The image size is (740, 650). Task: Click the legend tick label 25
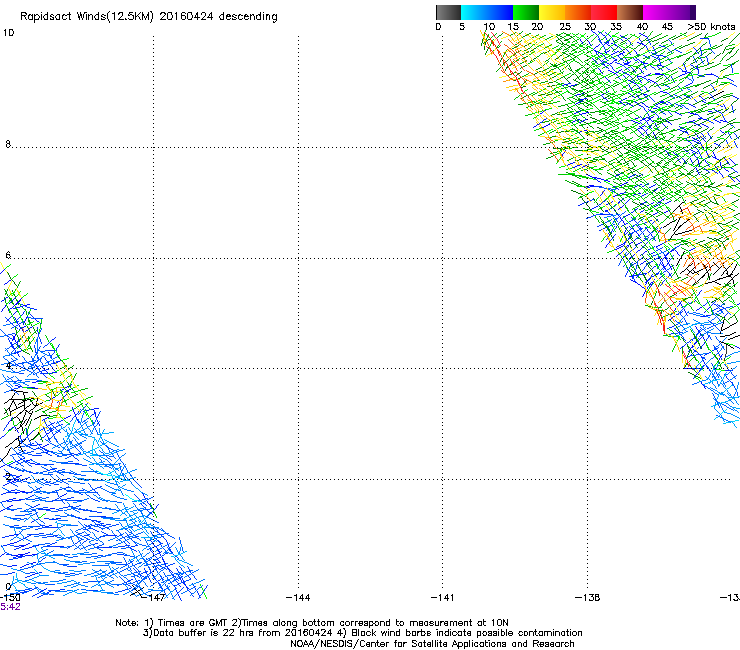tap(565, 27)
